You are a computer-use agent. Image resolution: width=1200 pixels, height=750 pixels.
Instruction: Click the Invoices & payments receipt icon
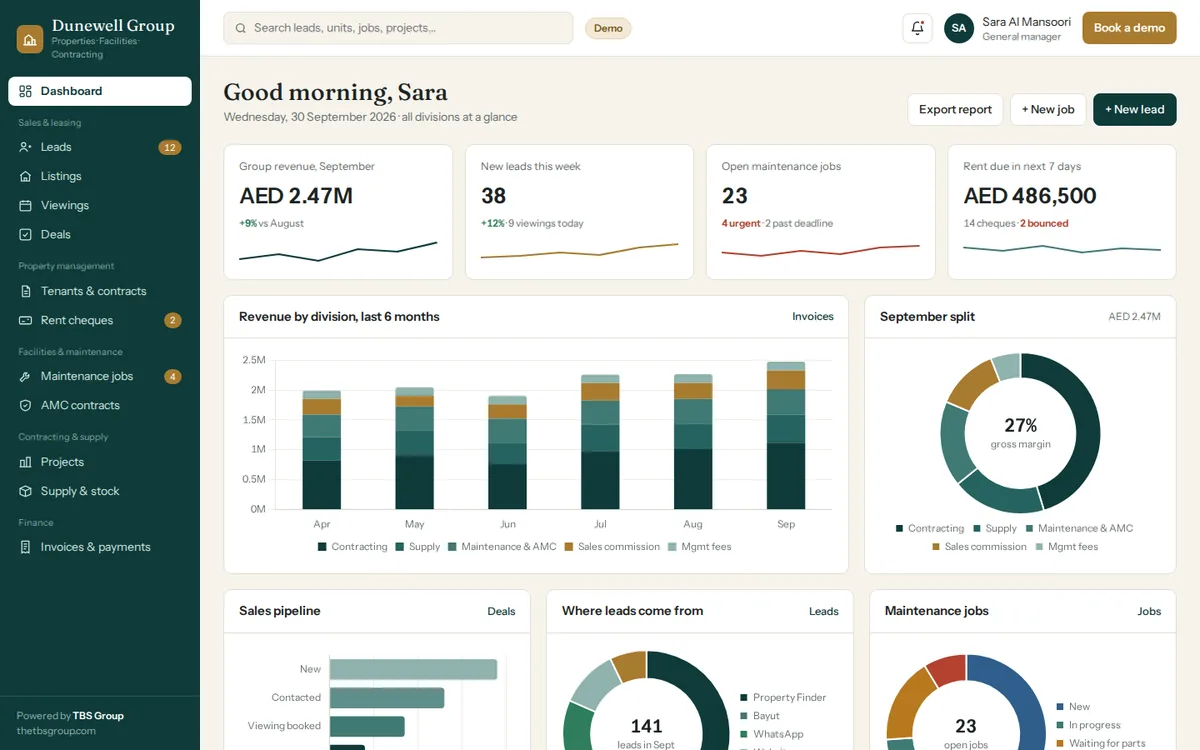point(26,547)
